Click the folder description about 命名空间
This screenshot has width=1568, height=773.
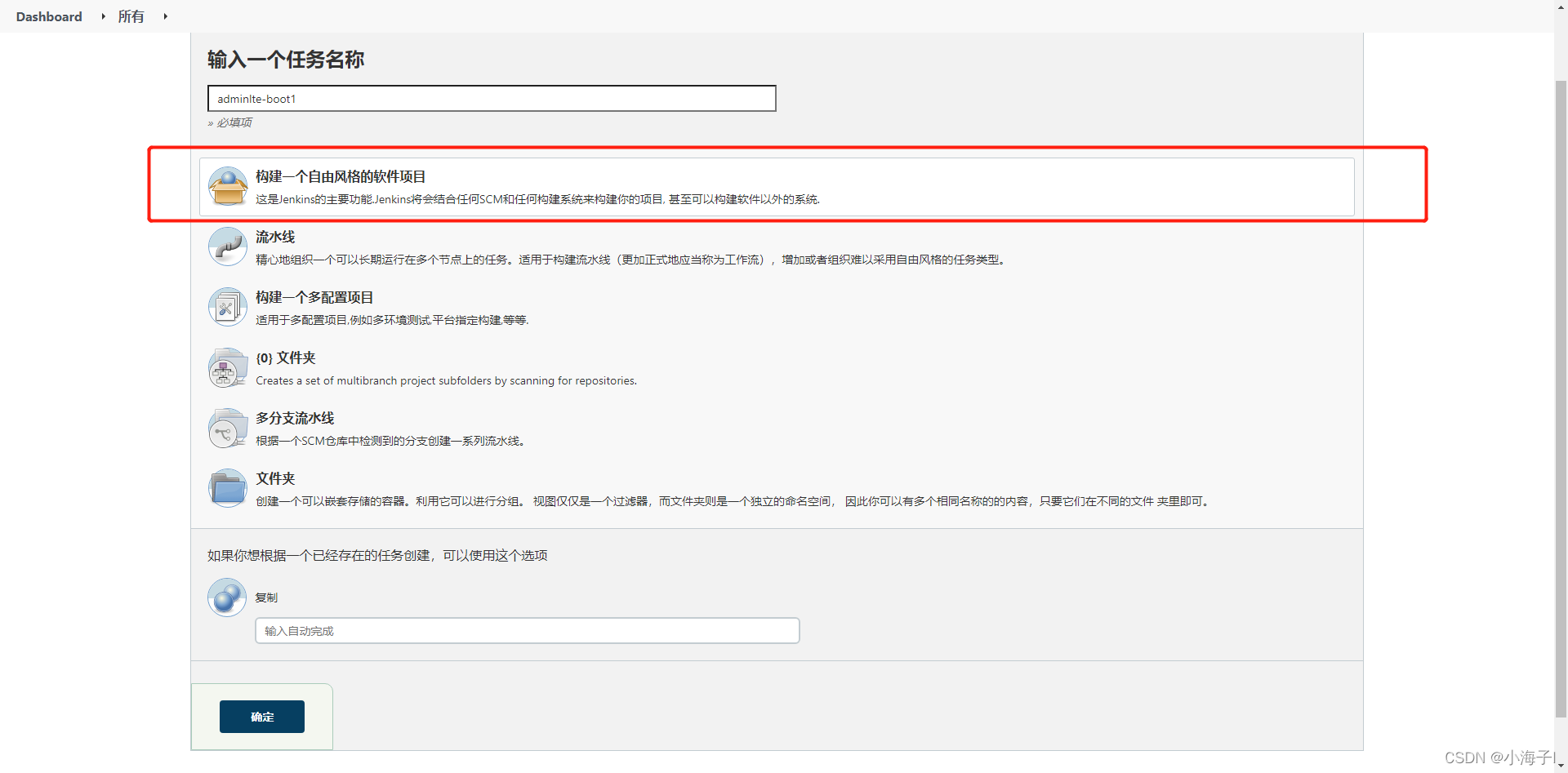tap(734, 501)
